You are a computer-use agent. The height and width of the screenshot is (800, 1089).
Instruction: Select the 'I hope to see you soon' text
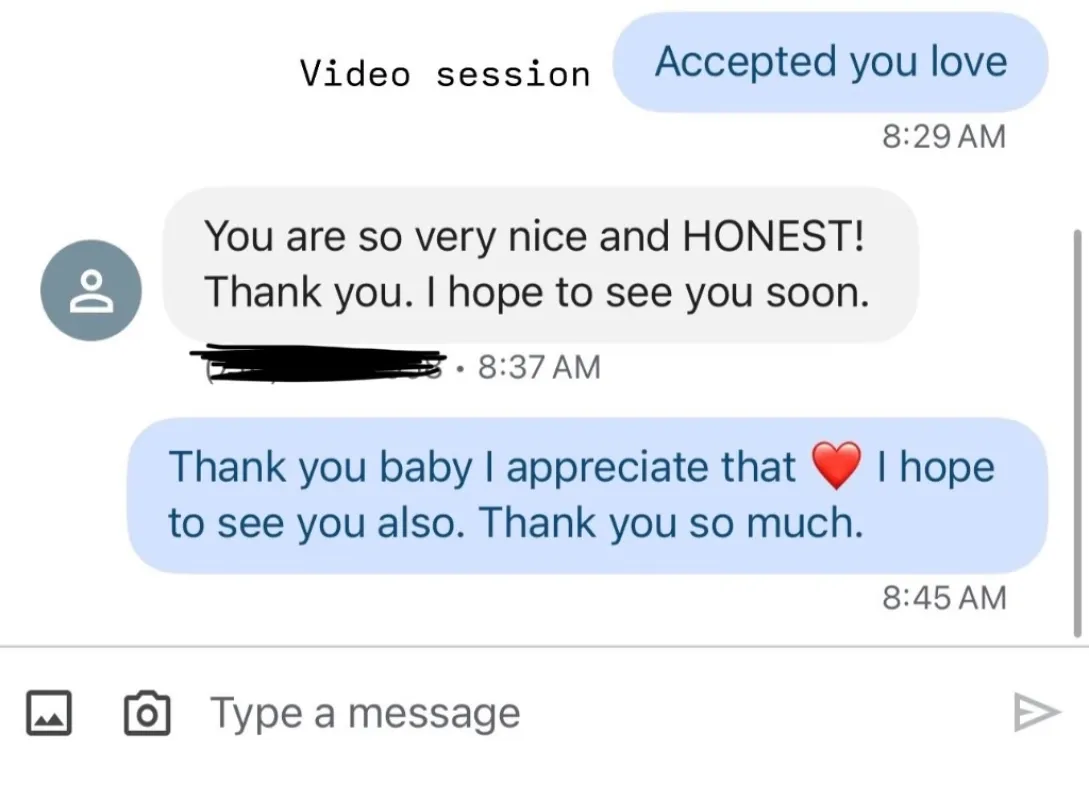(x=642, y=292)
